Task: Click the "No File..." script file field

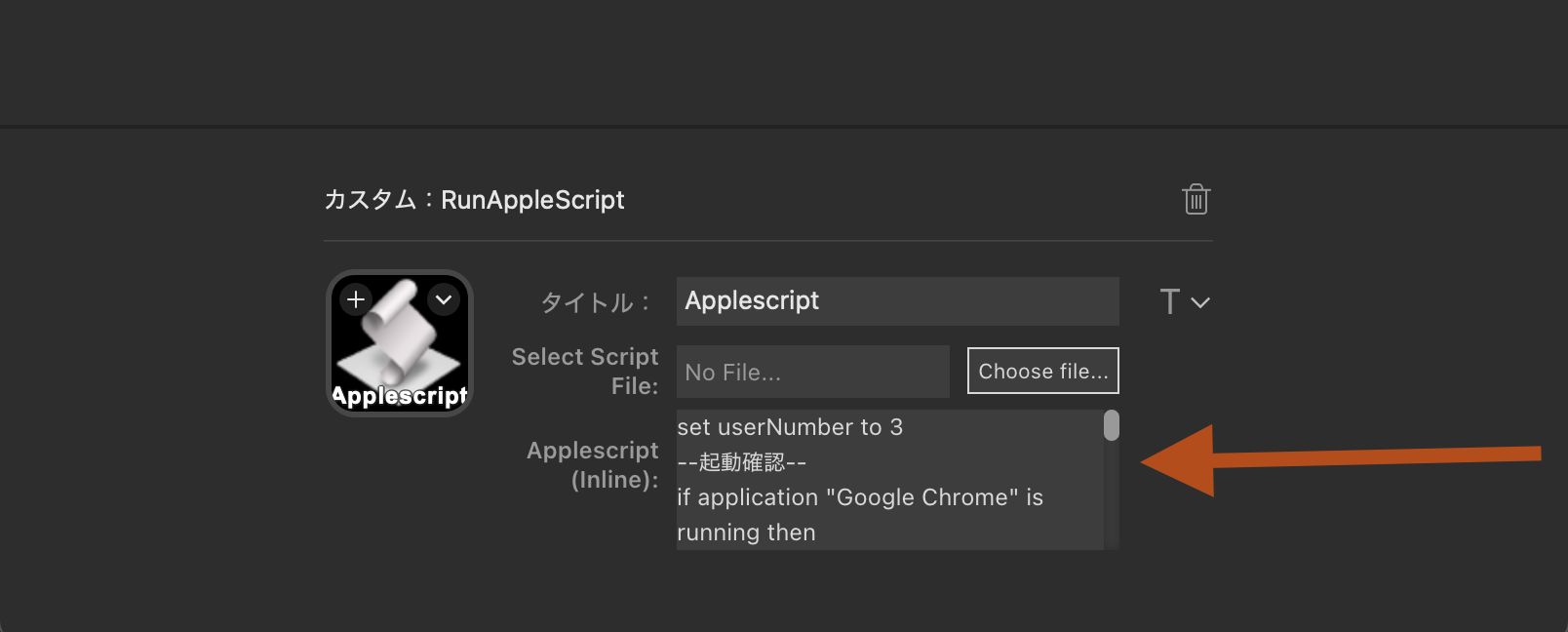Action: pyautogui.click(x=812, y=372)
